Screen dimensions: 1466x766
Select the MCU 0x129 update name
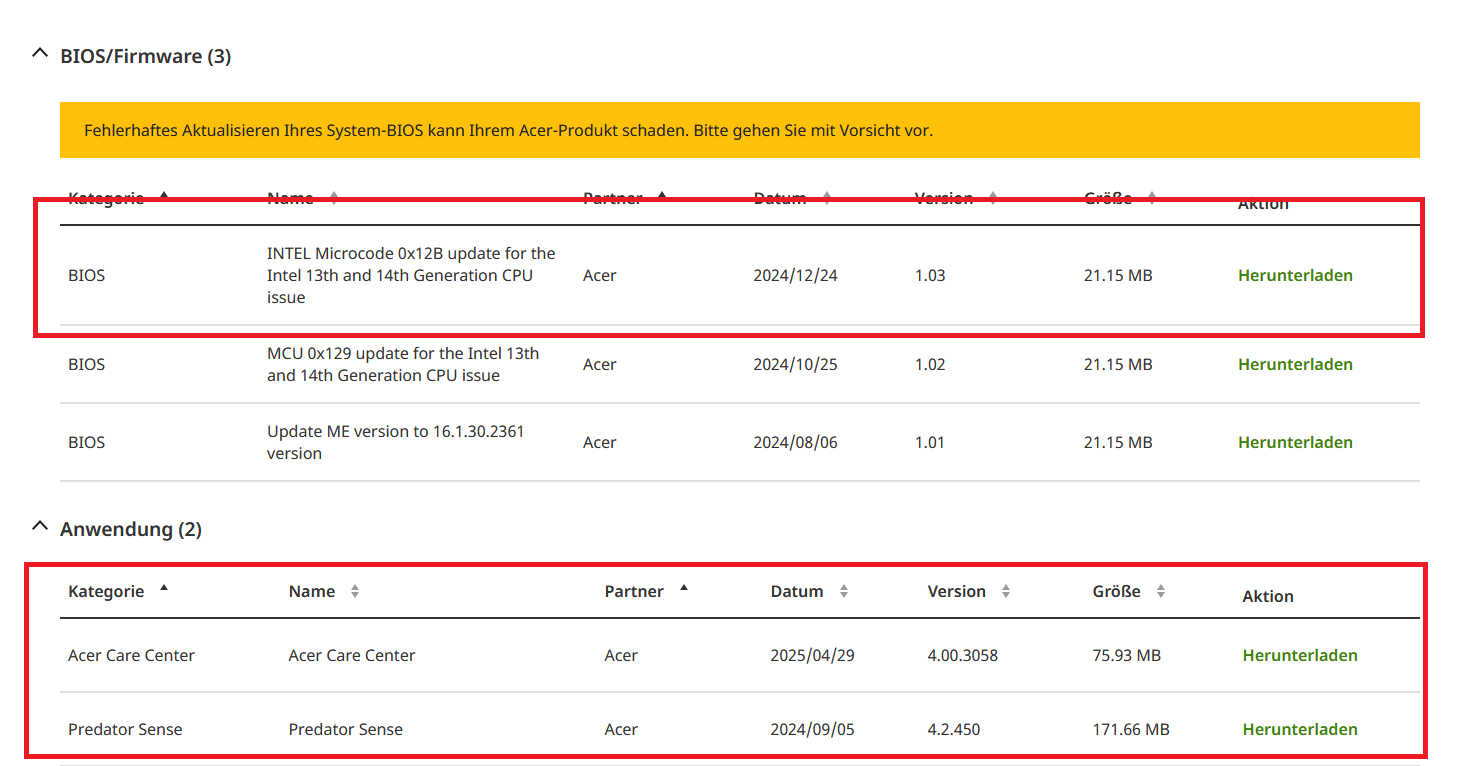[x=403, y=364]
